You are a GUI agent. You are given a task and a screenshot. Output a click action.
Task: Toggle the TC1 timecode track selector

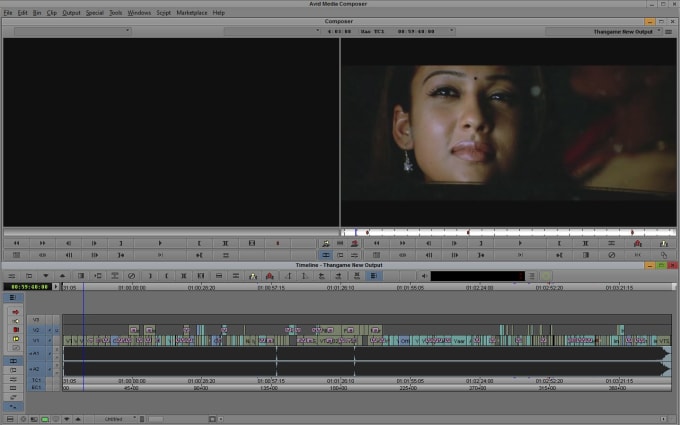[36, 380]
